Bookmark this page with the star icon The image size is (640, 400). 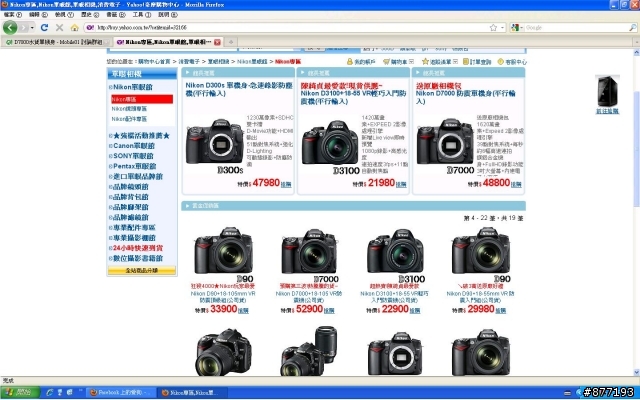click(x=493, y=27)
